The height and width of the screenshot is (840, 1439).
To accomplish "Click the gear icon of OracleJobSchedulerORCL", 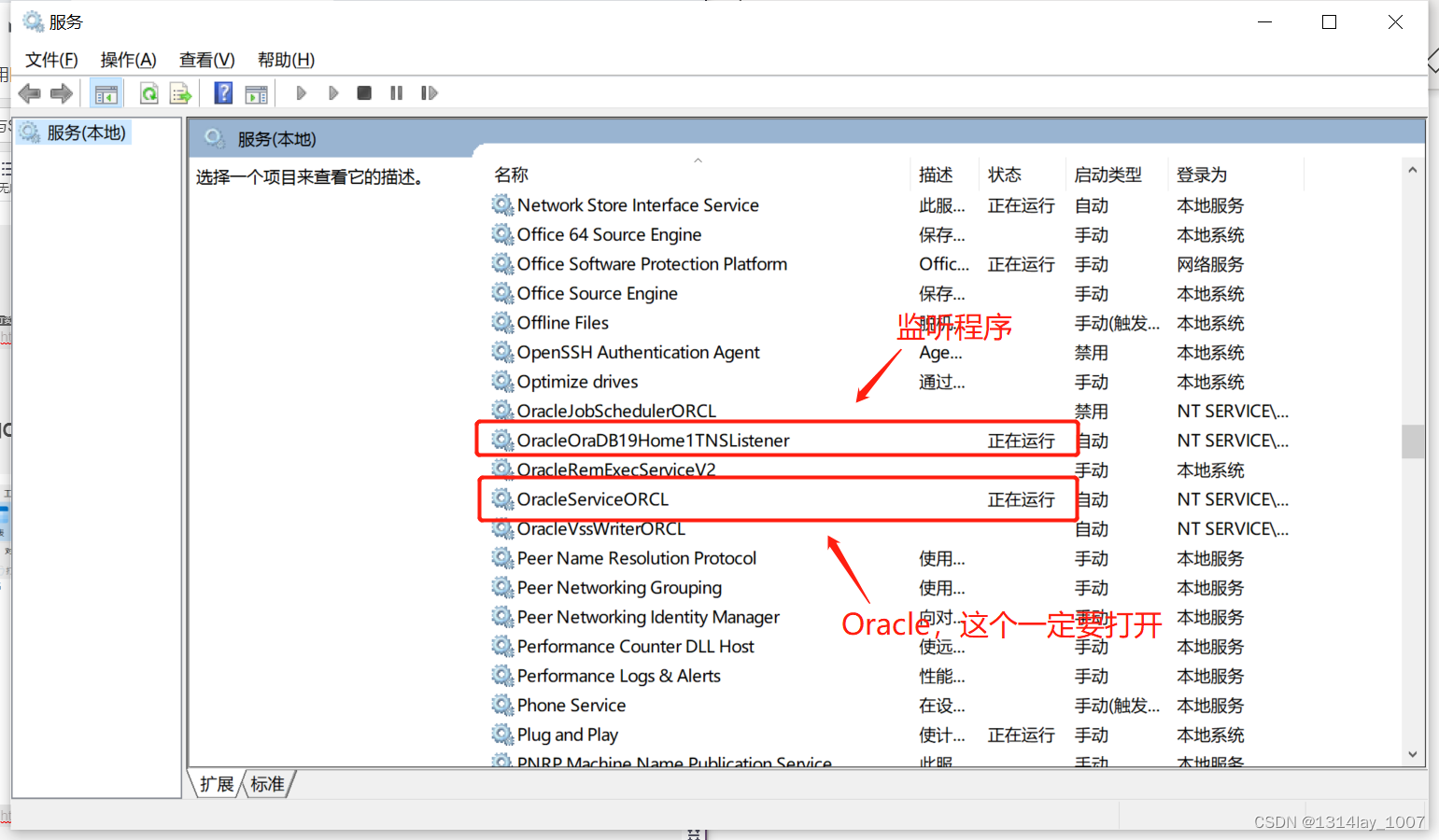I will [503, 411].
